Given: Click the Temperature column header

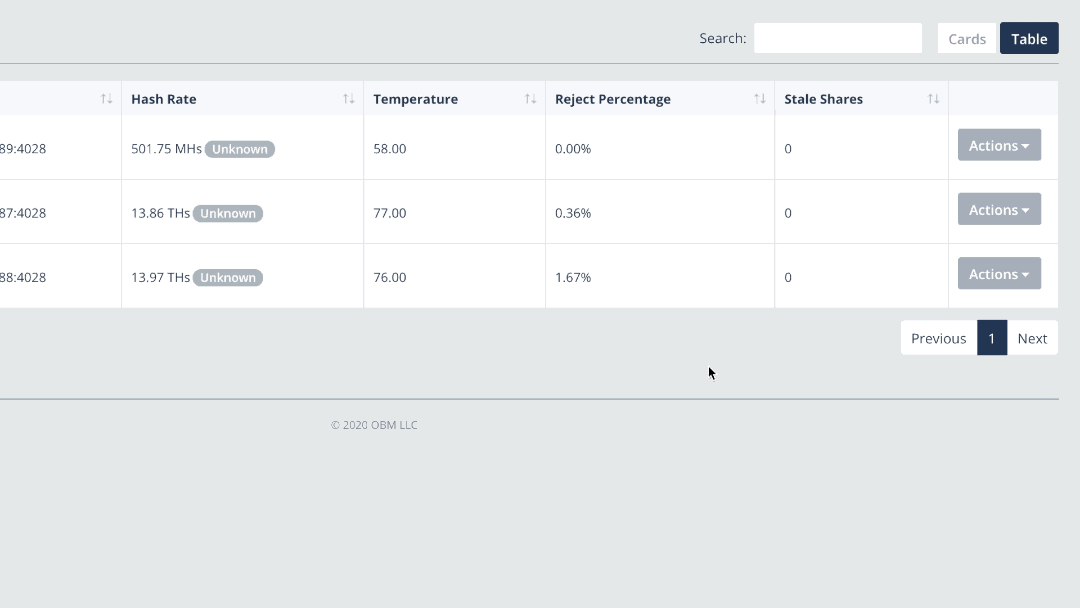Looking at the screenshot, I should pyautogui.click(x=415, y=99).
